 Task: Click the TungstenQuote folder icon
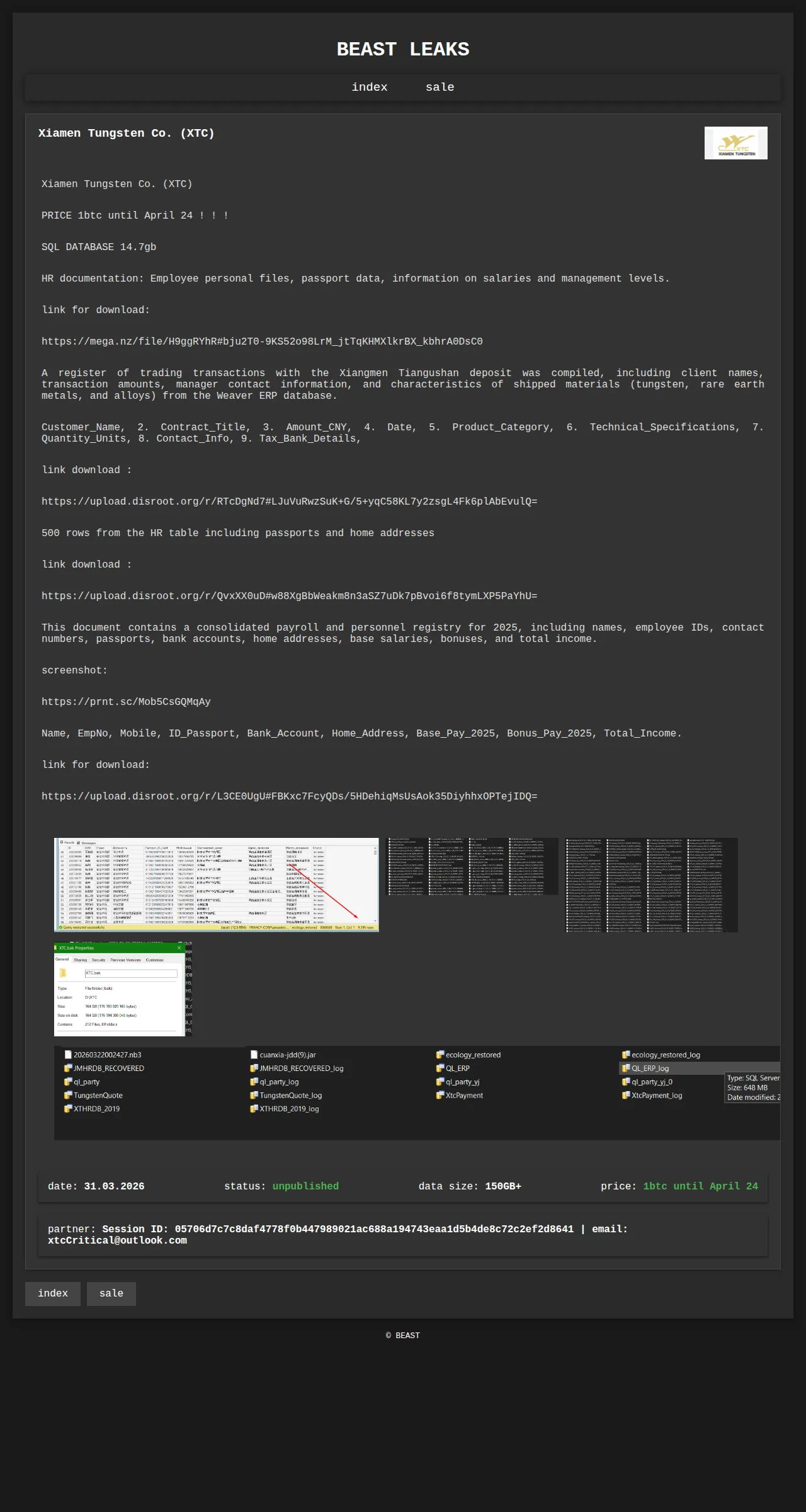pyautogui.click(x=68, y=1096)
